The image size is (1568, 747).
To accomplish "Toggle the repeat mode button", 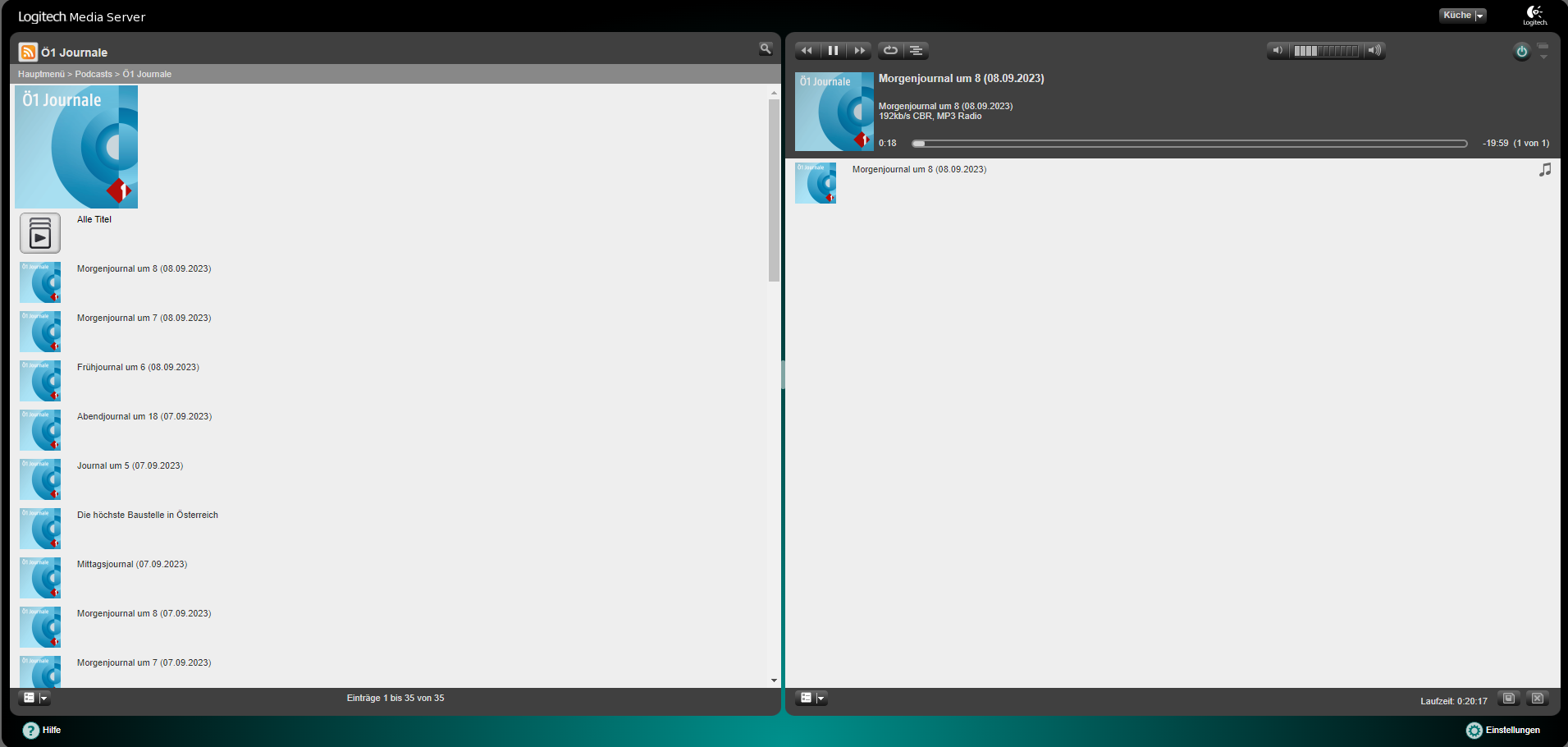I will (890, 51).
